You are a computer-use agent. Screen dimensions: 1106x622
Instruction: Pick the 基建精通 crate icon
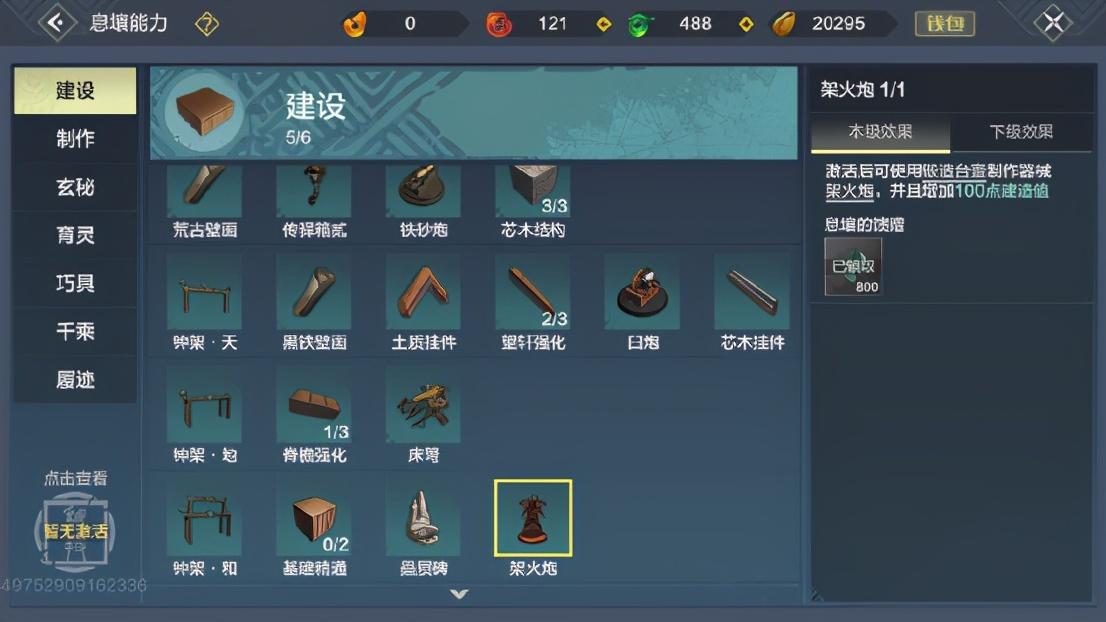[x=314, y=518]
